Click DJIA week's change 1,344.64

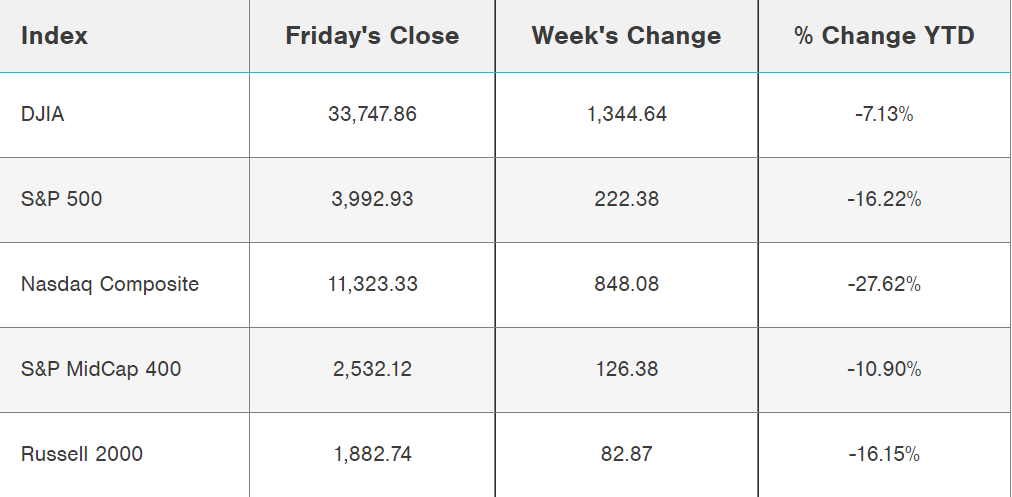[x=627, y=114]
